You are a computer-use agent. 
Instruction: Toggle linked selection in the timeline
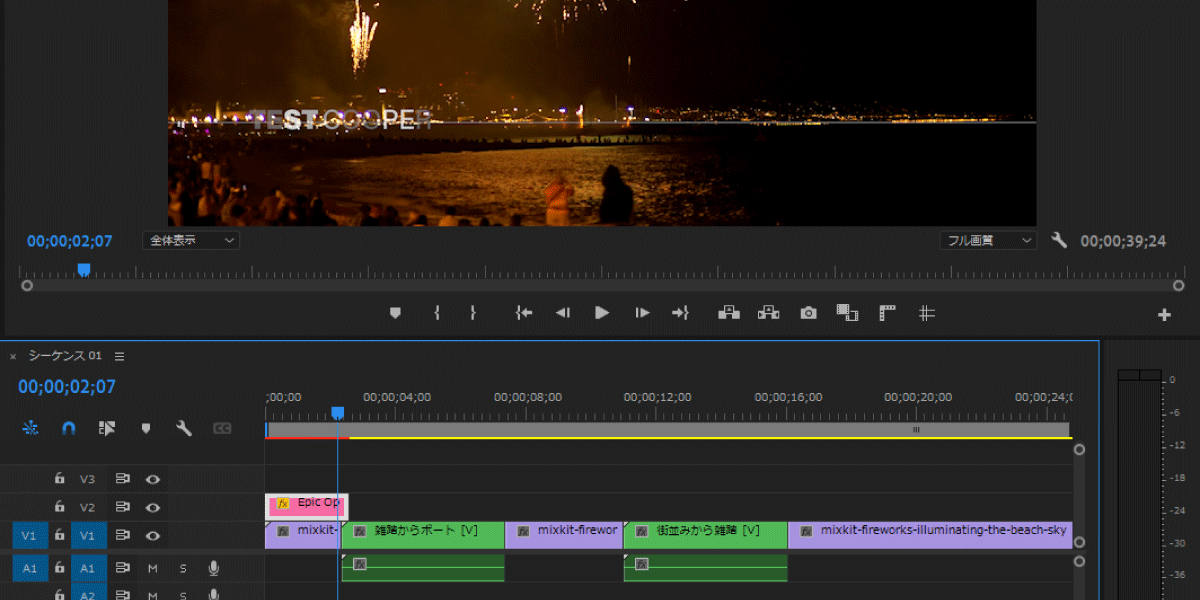107,428
